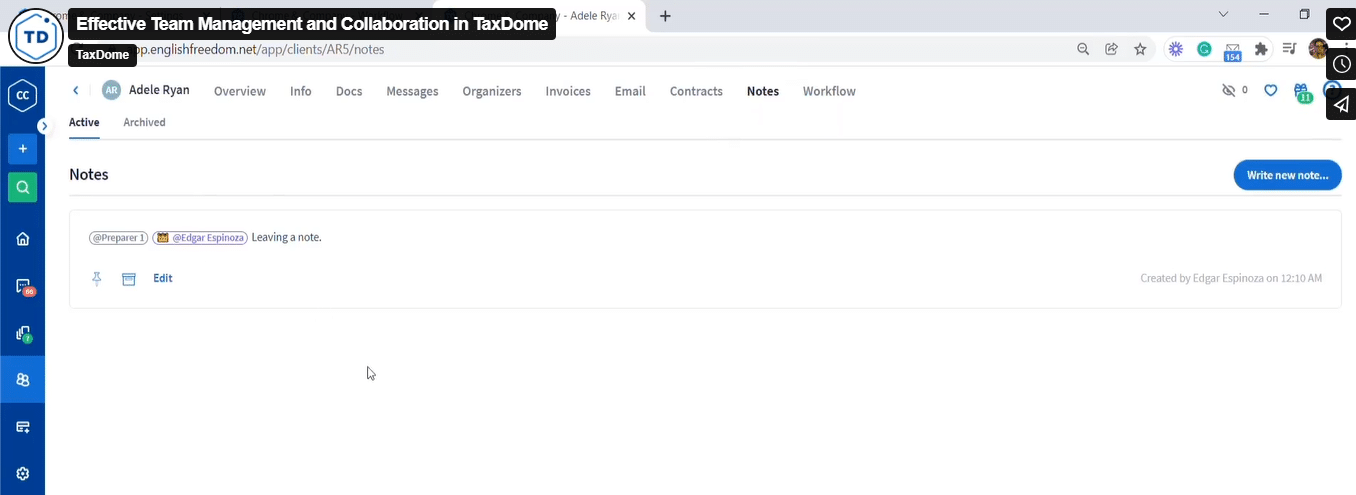Click the share page icon in address bar
The image size is (1356, 495).
[x=1111, y=49]
